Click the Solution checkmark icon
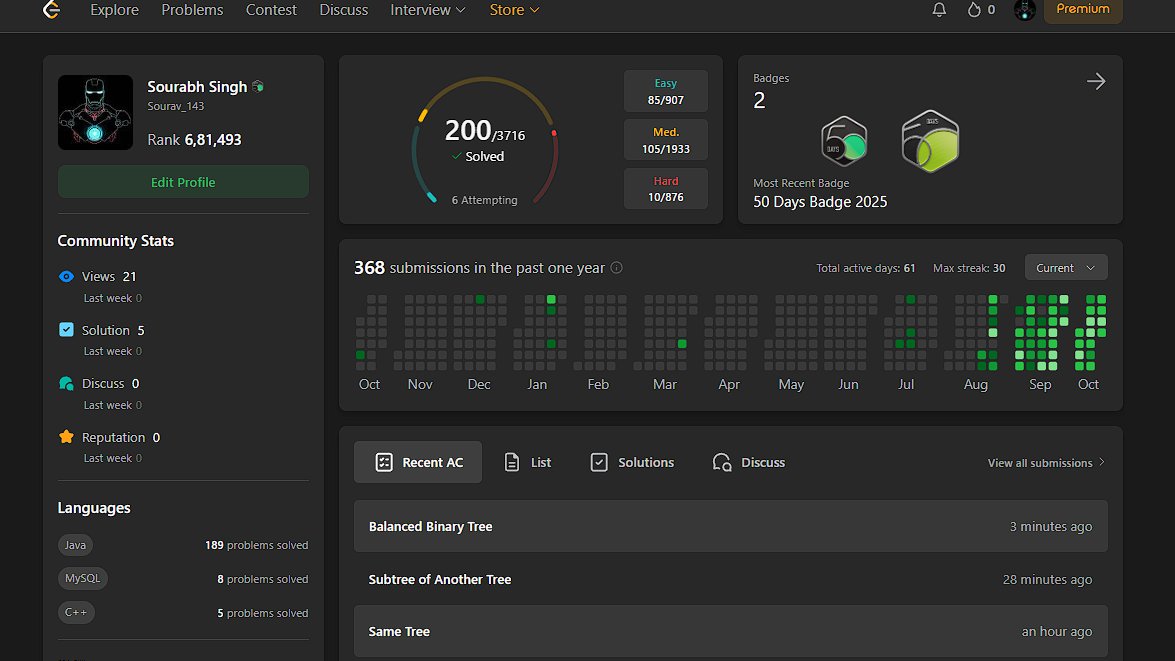This screenshot has width=1175, height=661. pos(66,330)
